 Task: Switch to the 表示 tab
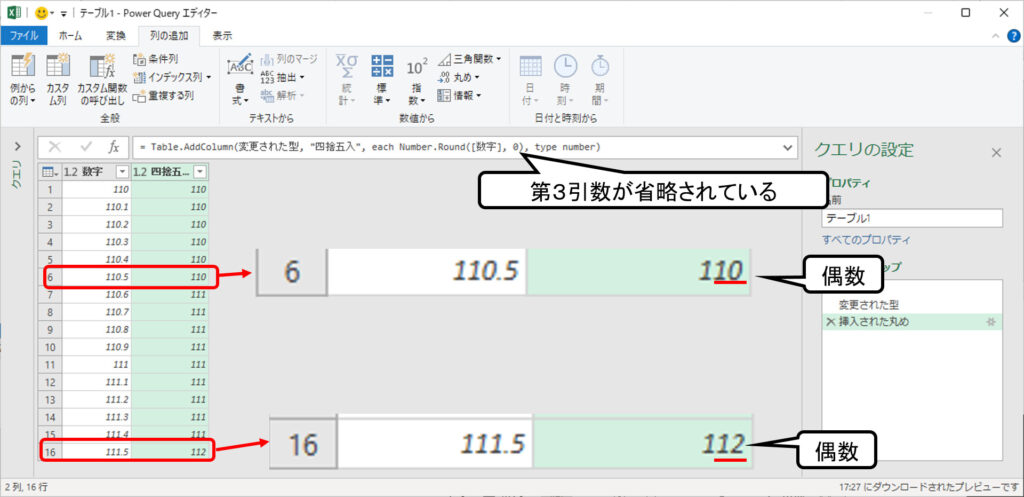pyautogui.click(x=222, y=36)
